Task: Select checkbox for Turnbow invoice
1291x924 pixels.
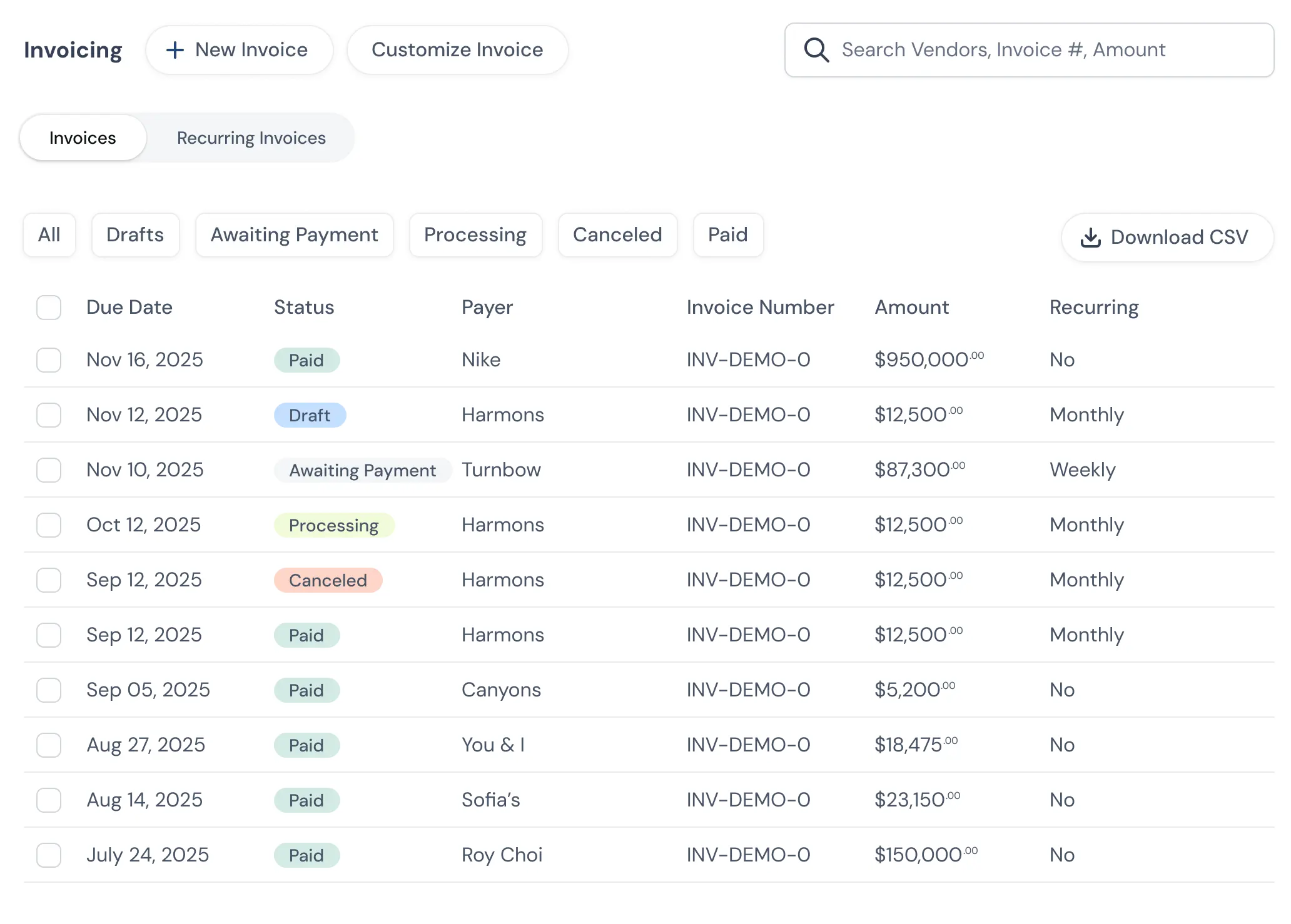Action: (49, 470)
